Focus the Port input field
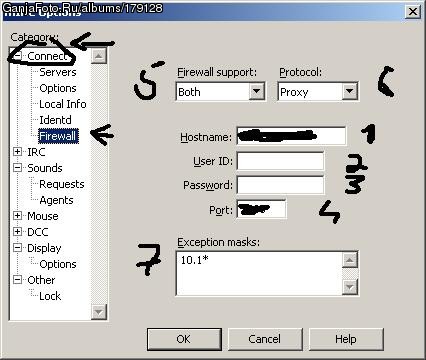 261,209
